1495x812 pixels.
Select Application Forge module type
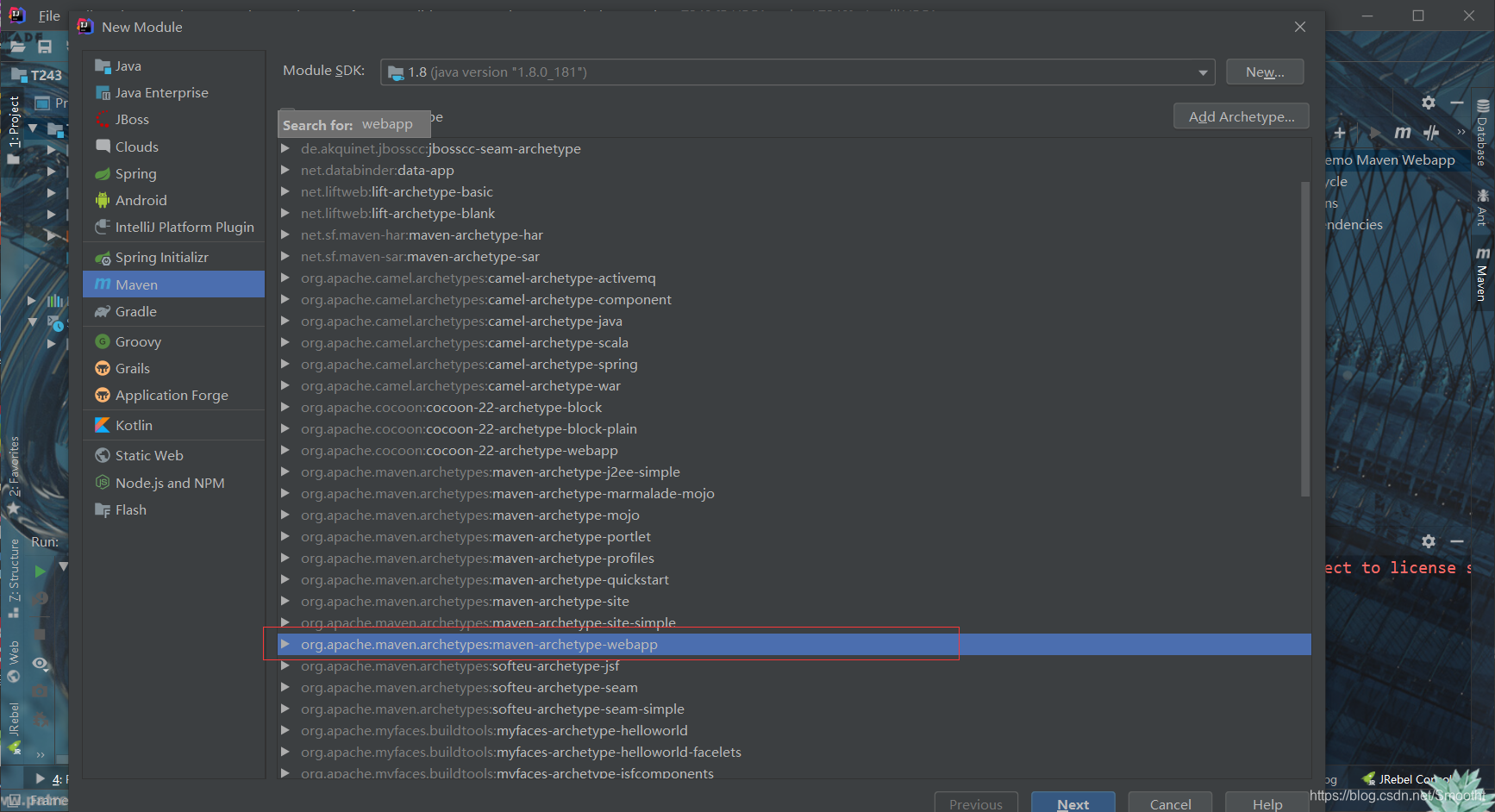tap(172, 396)
